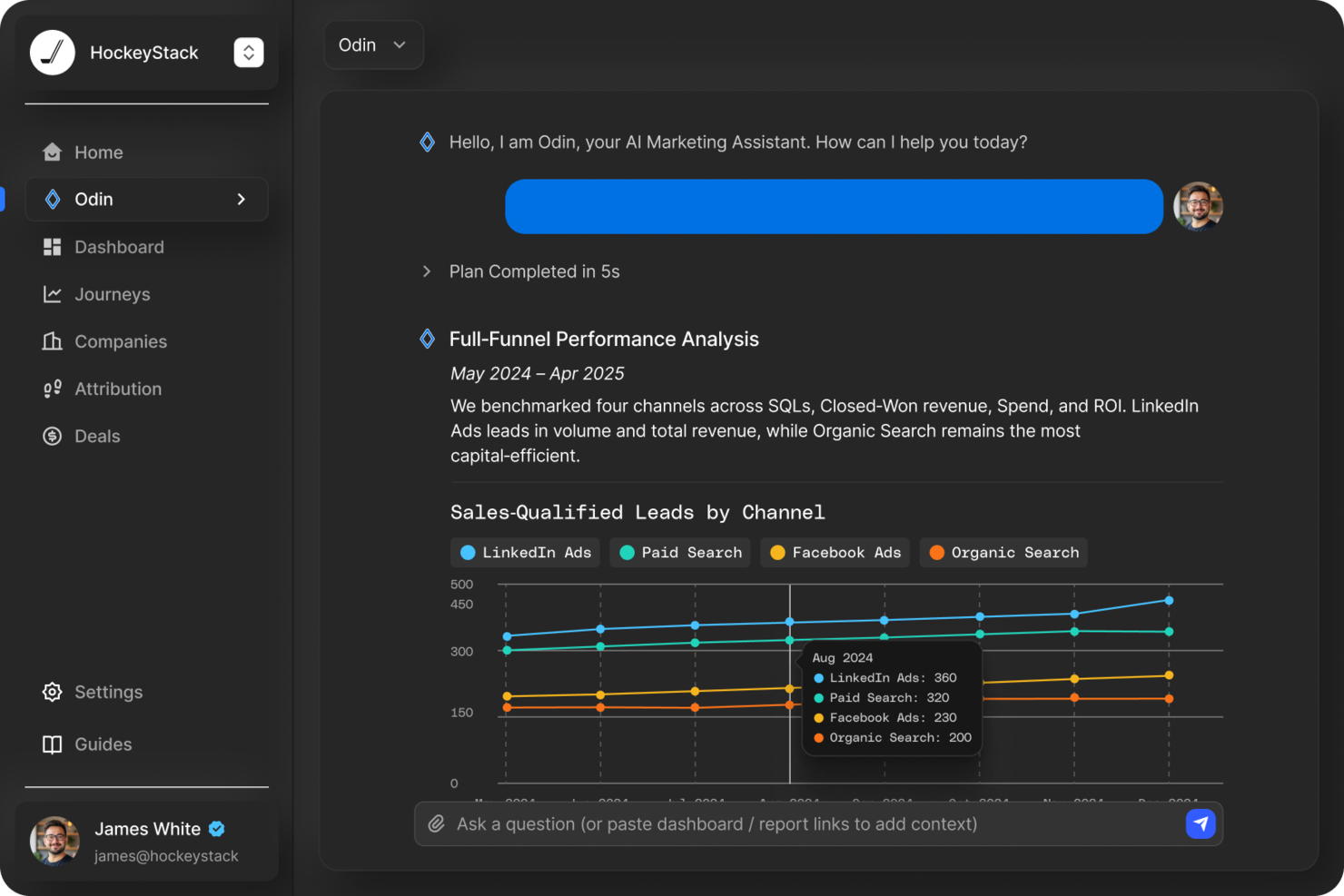Select the Attribution icon
The height and width of the screenshot is (896, 1344).
pyautogui.click(x=52, y=389)
